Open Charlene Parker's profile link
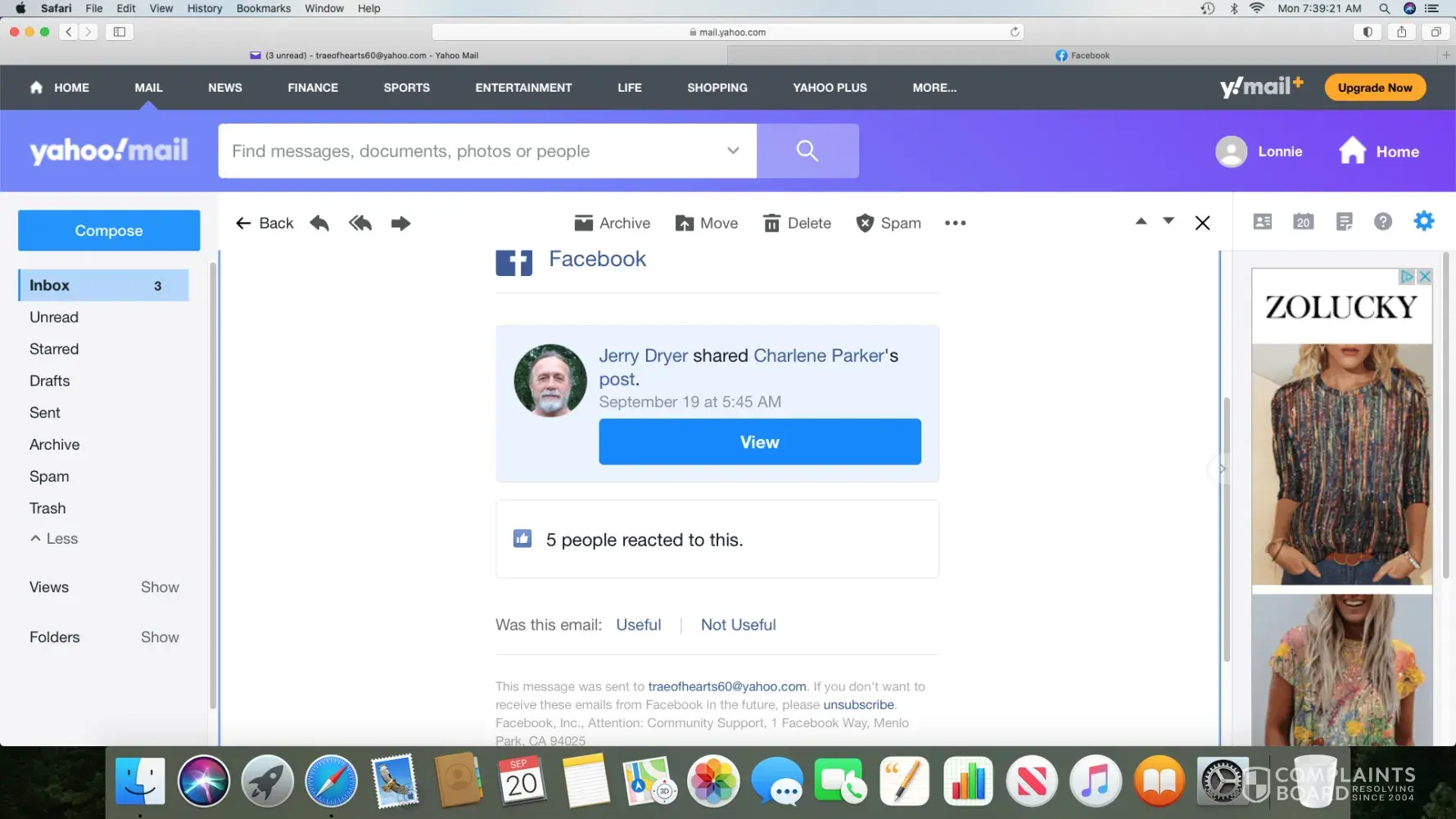This screenshot has height=819, width=1456. coord(819,355)
